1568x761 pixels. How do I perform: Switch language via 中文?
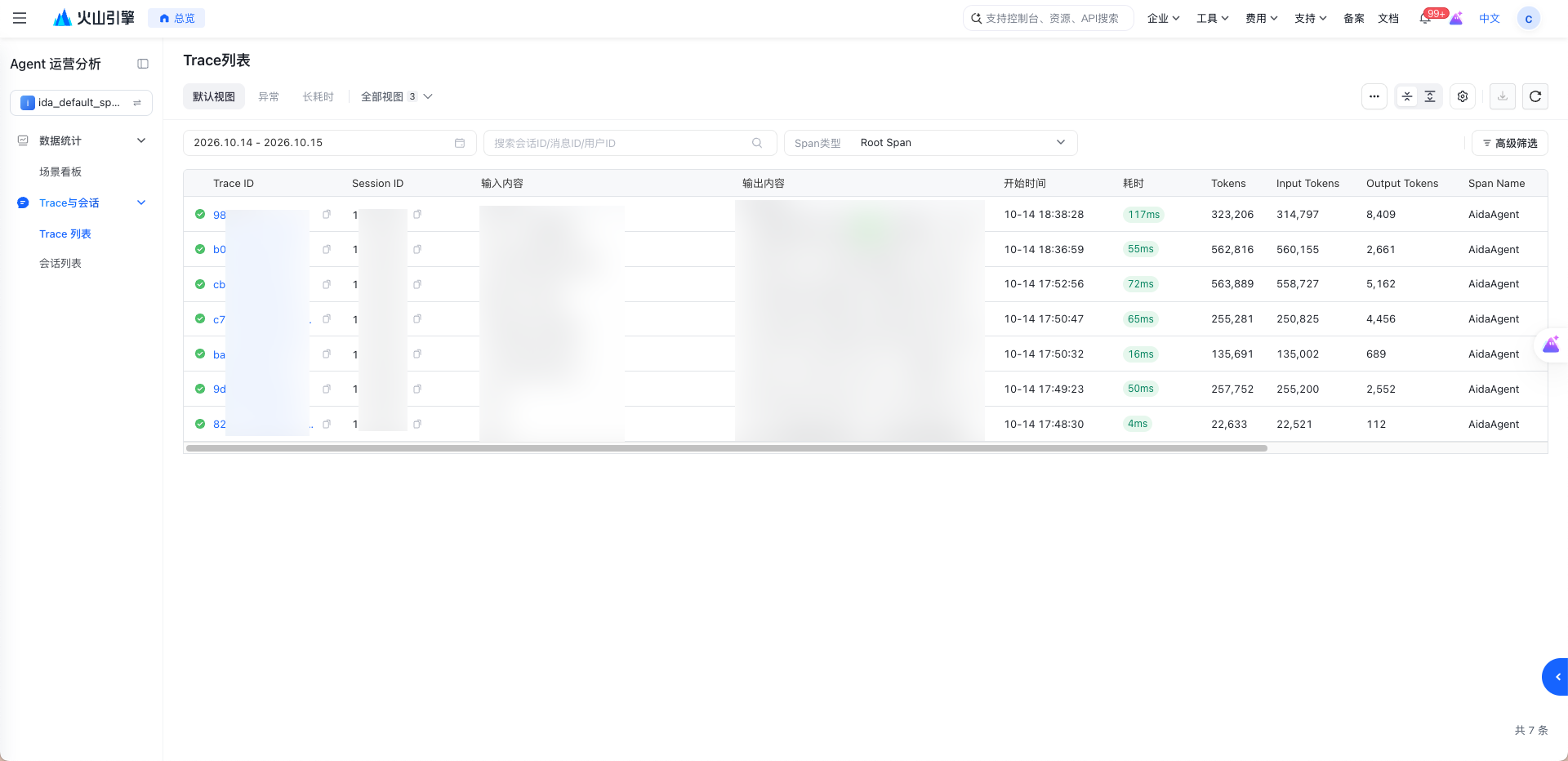point(1490,18)
